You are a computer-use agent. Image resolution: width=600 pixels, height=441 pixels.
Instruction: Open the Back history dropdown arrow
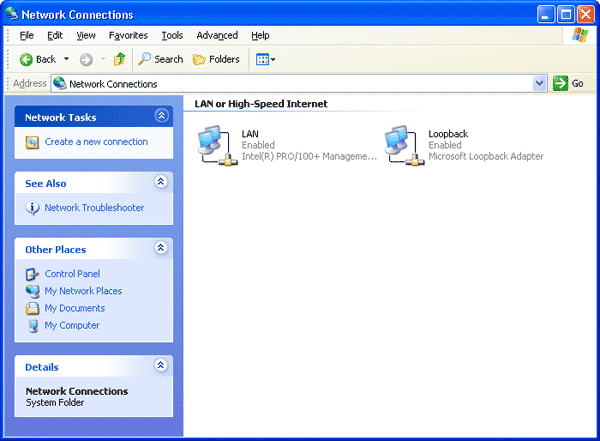point(66,59)
